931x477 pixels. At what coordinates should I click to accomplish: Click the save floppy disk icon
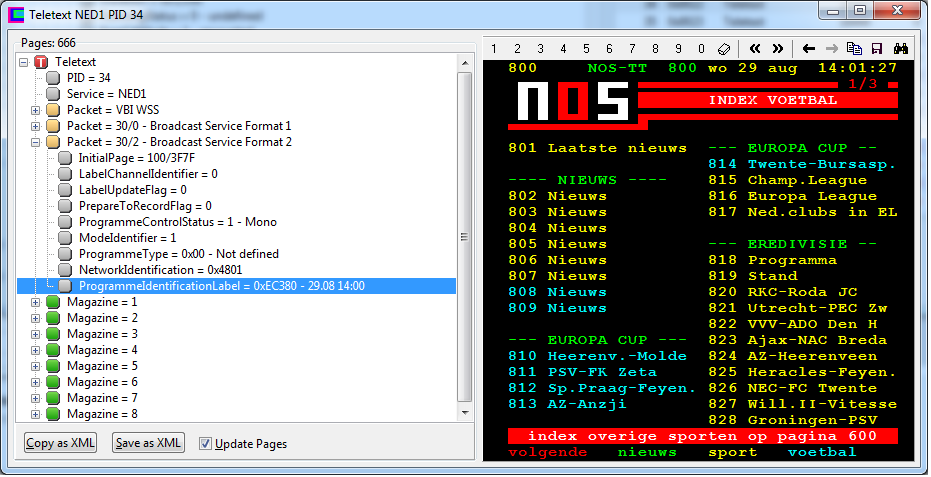(x=877, y=49)
